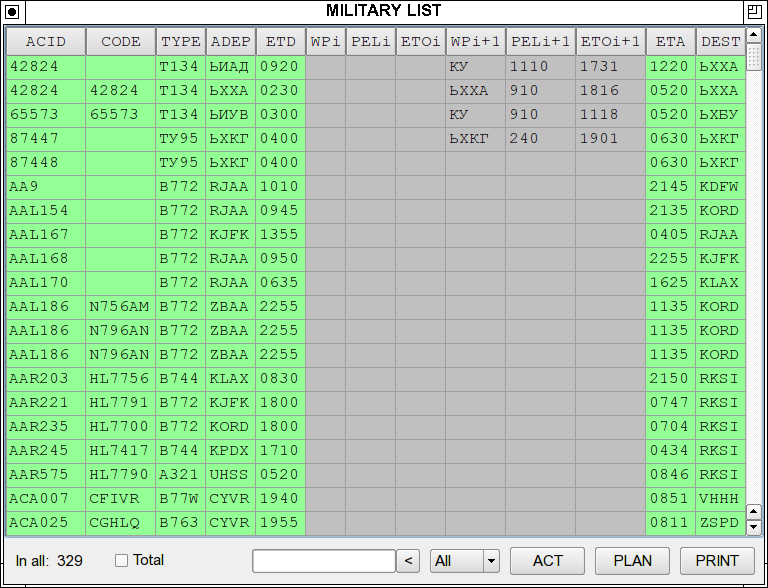Click TYPE cell B77W
768x588 pixels.
coord(181,499)
